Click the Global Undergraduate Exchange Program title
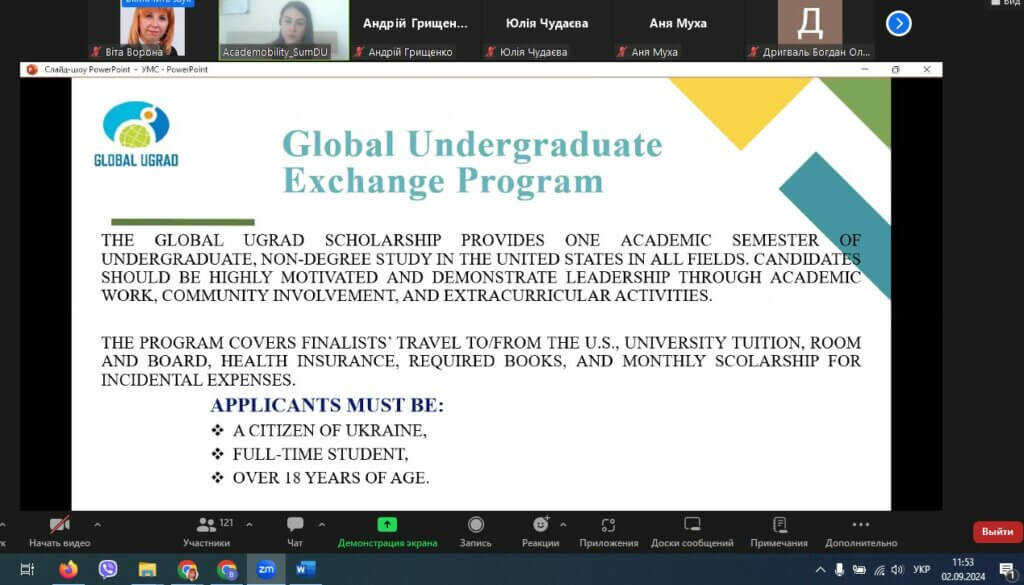Viewport: 1024px width, 585px height. 472,162
